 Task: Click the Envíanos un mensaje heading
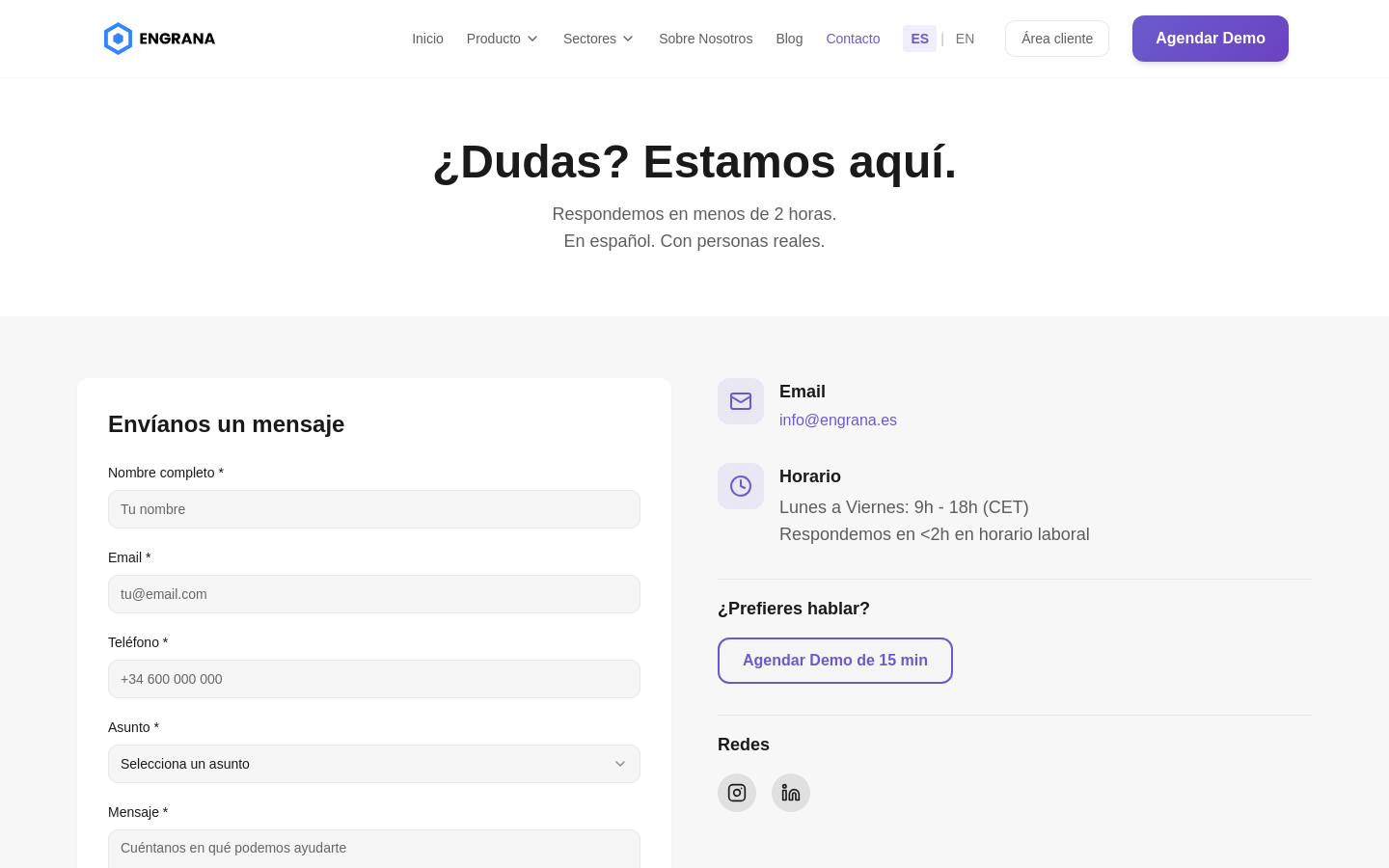click(x=226, y=424)
